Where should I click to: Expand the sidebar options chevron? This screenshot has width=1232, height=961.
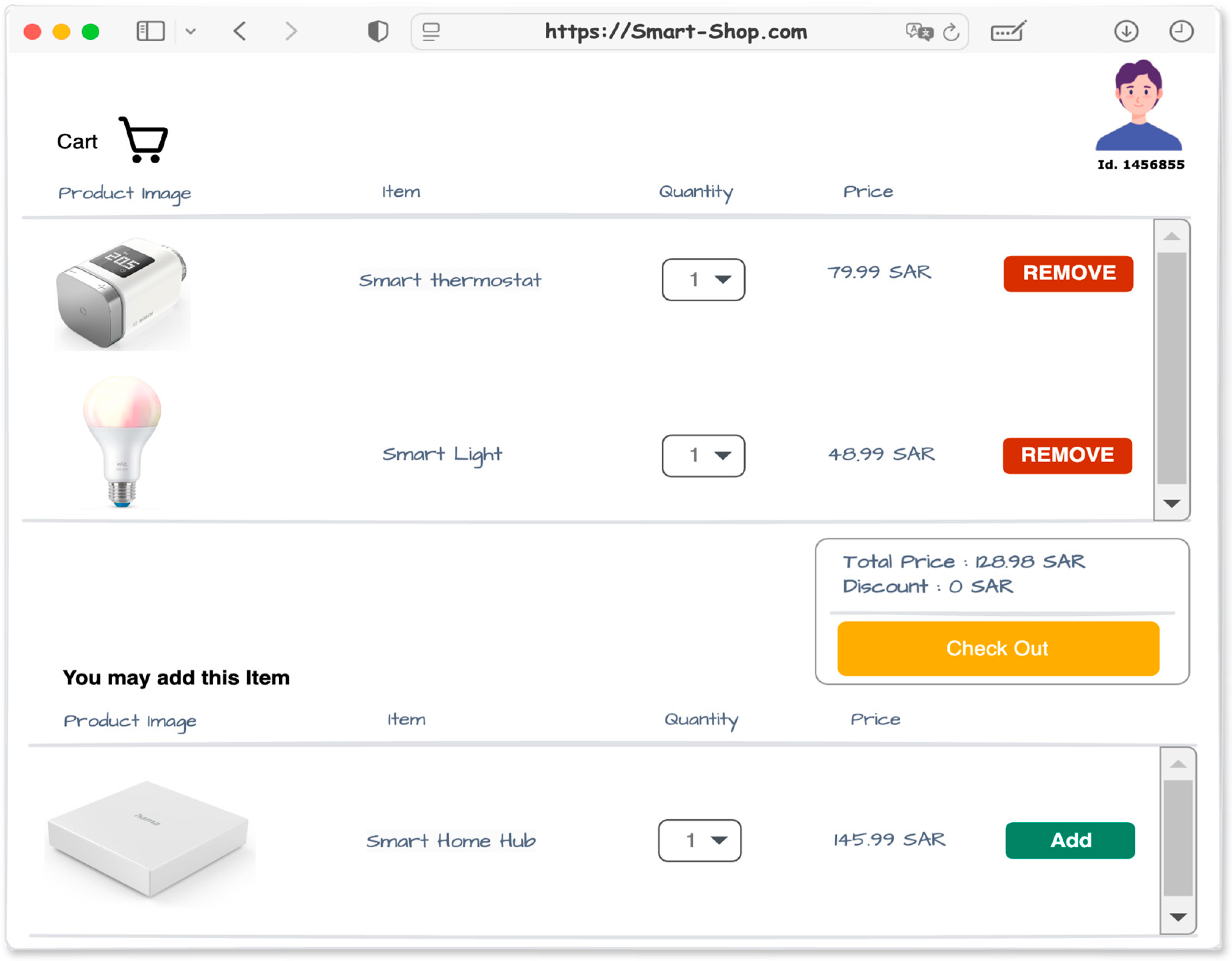click(x=191, y=31)
